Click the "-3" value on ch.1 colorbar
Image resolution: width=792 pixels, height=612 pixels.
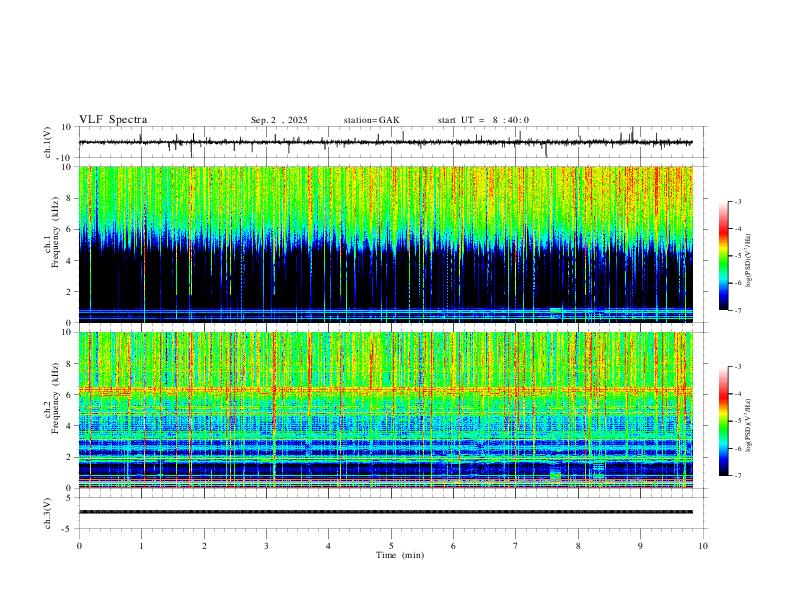pos(738,202)
